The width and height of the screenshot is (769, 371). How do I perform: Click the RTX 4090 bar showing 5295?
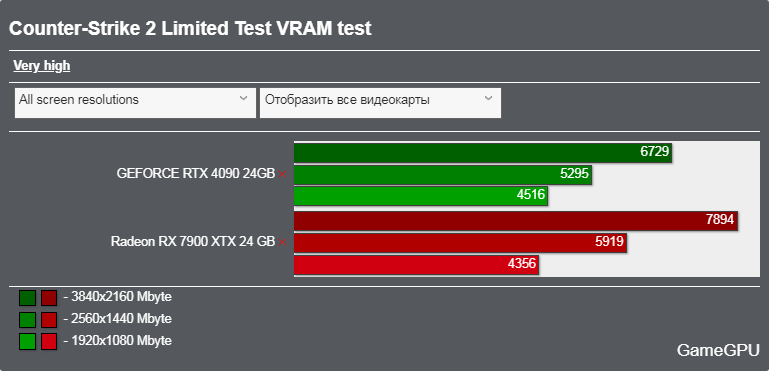click(x=443, y=174)
